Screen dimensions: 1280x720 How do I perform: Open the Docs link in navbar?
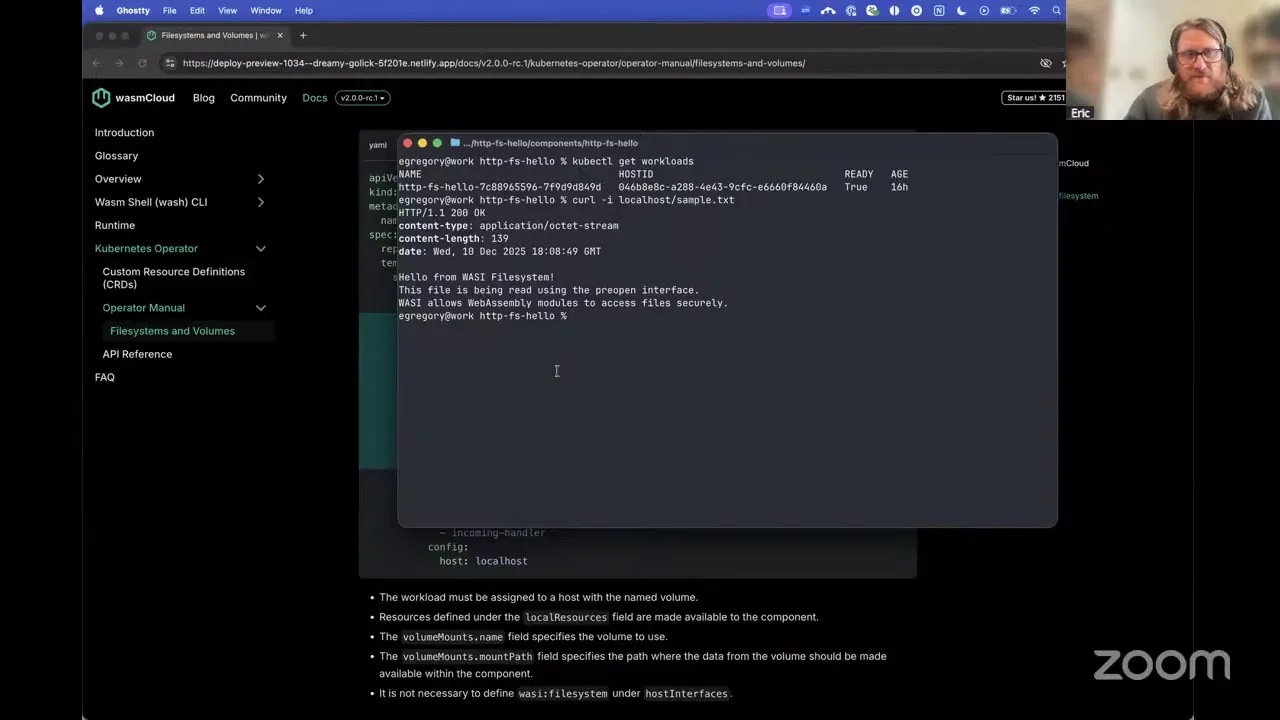click(x=315, y=98)
